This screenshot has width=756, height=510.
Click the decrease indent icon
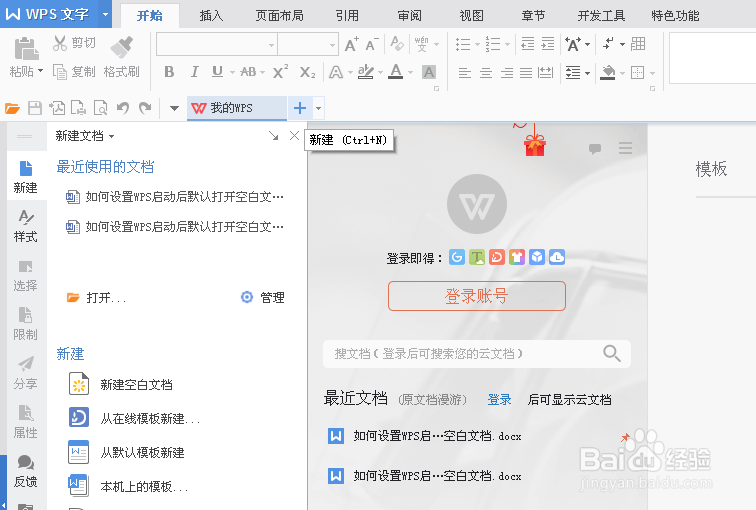coord(528,44)
